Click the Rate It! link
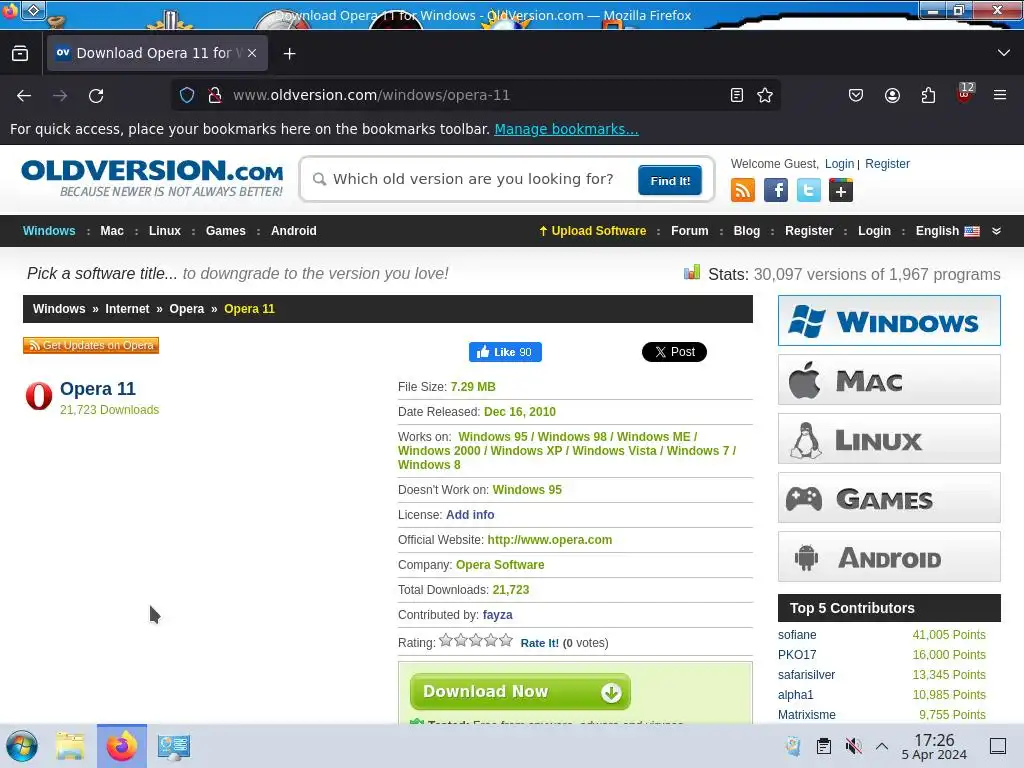 tap(539, 643)
